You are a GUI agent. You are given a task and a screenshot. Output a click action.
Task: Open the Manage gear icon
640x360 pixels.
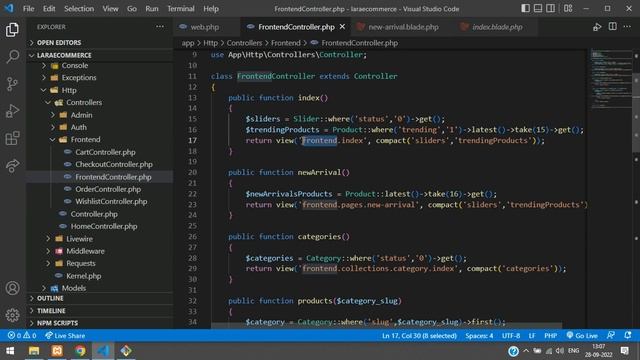tap(12, 315)
